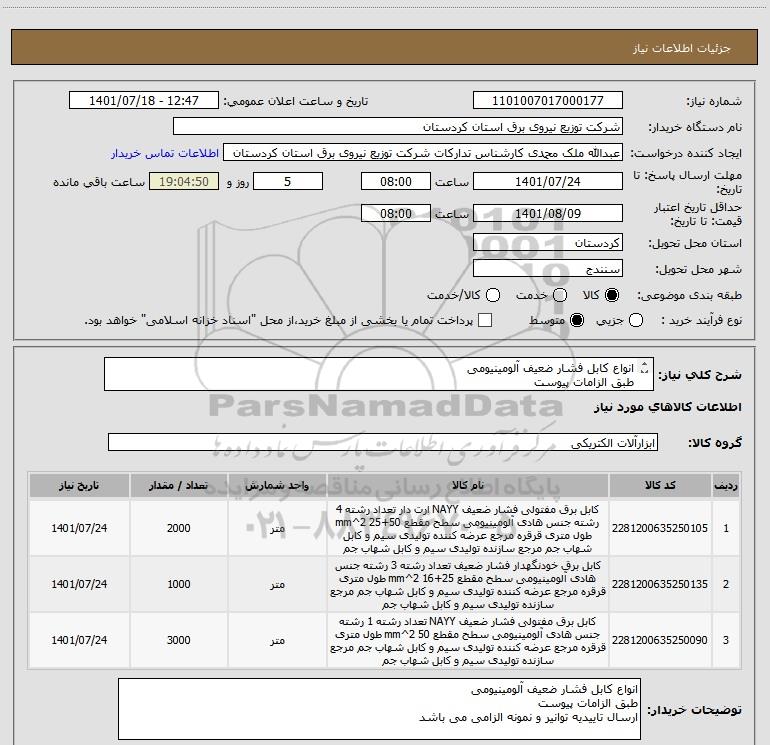Click the quantity cell 2000
Screen dimensions: 770x745
coord(178,528)
